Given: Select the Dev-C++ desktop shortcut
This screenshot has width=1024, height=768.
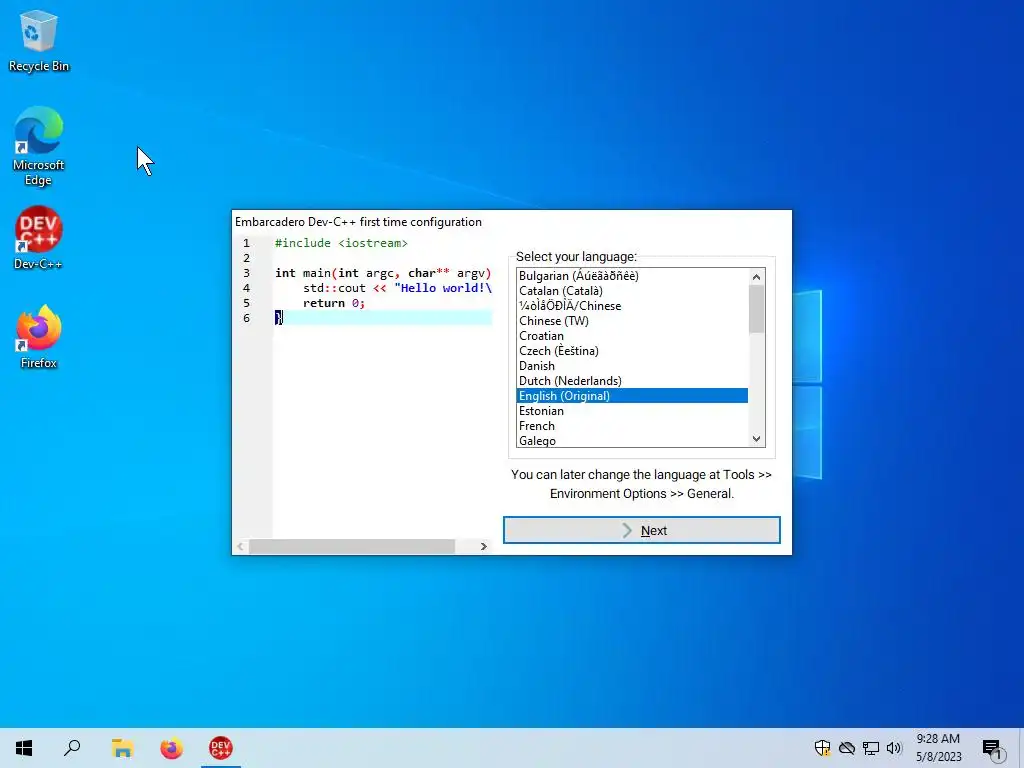Looking at the screenshot, I should pyautogui.click(x=38, y=238).
